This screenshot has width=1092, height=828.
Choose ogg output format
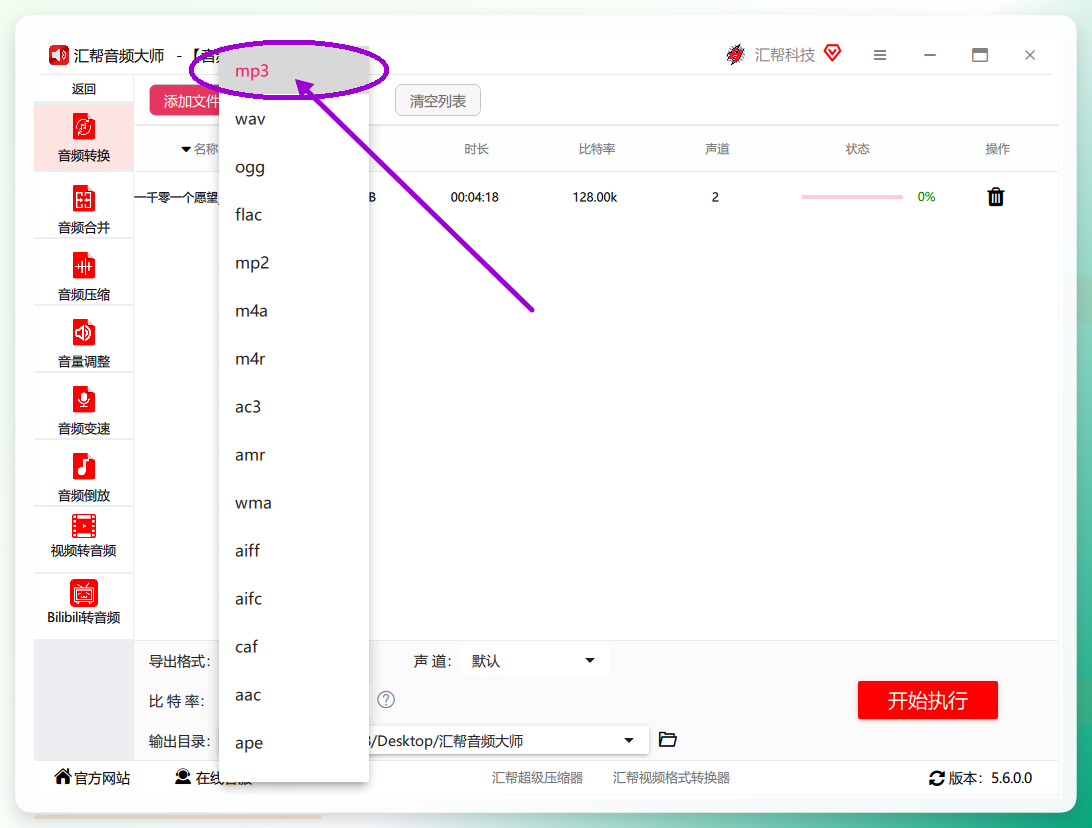[x=294, y=167]
